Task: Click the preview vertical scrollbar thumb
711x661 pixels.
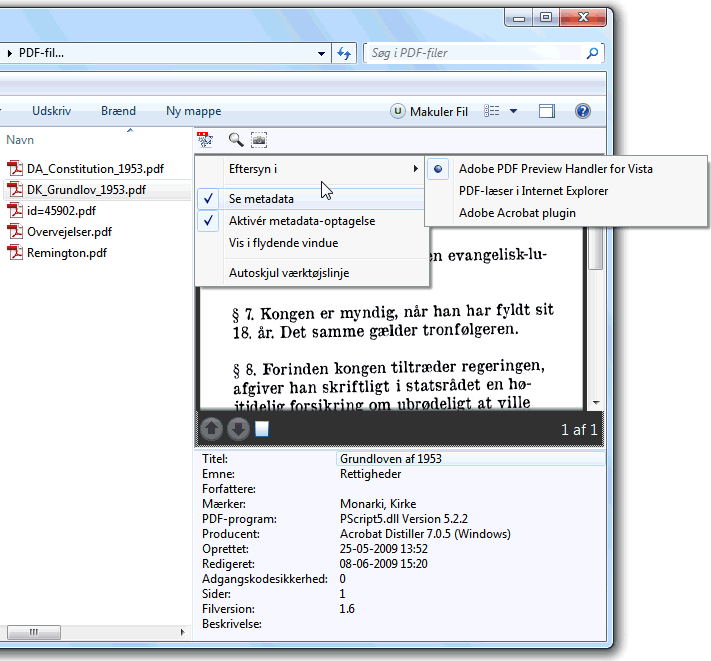Action: point(596,248)
